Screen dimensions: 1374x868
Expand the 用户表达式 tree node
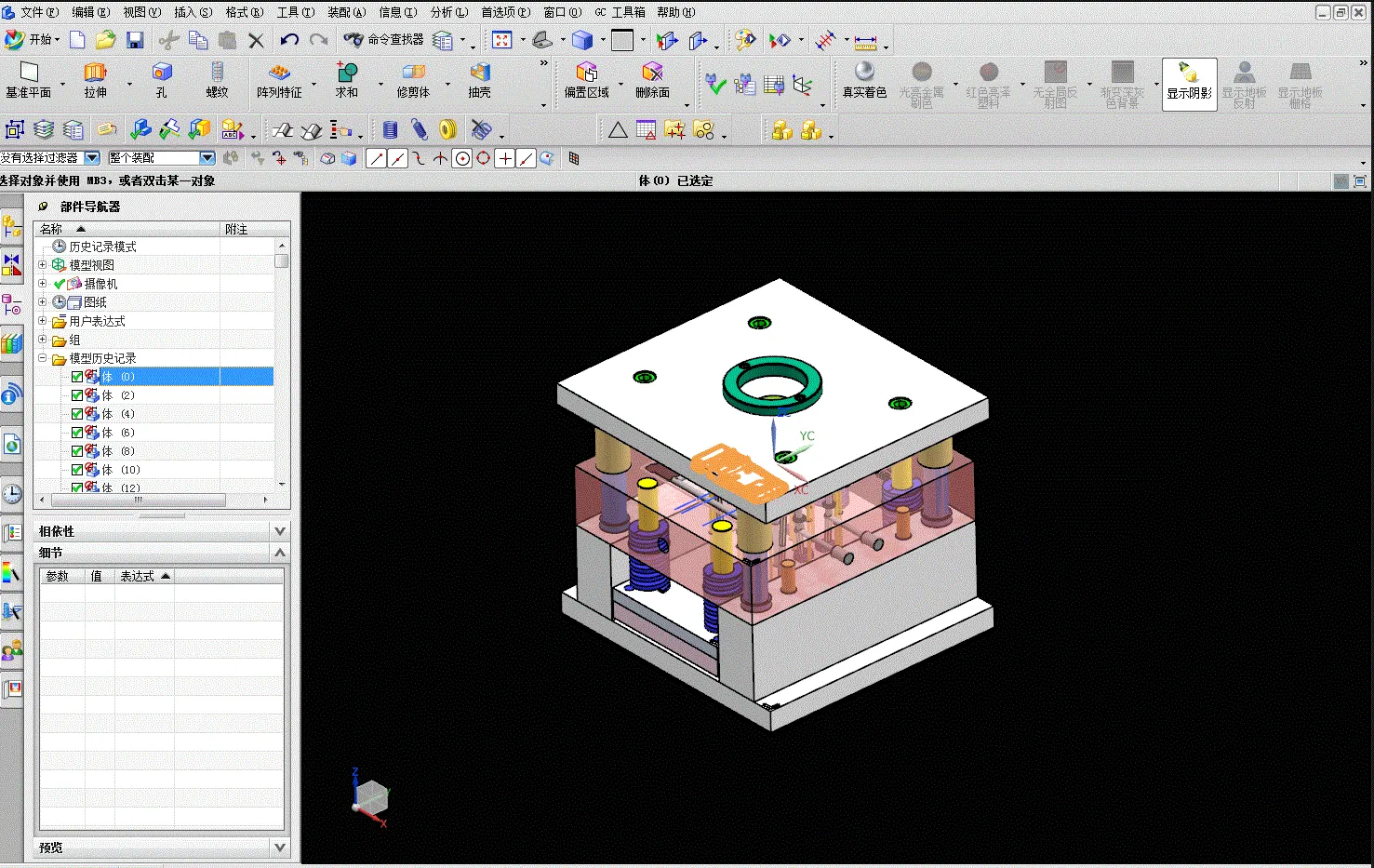[42, 321]
